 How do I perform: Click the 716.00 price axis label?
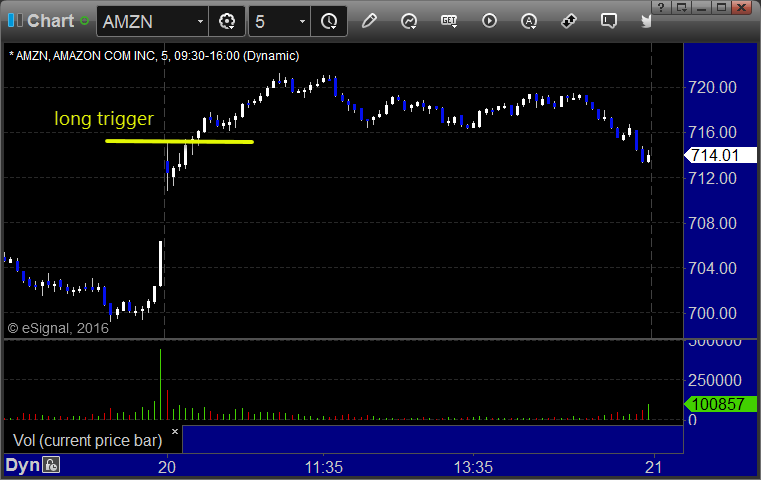tap(712, 132)
